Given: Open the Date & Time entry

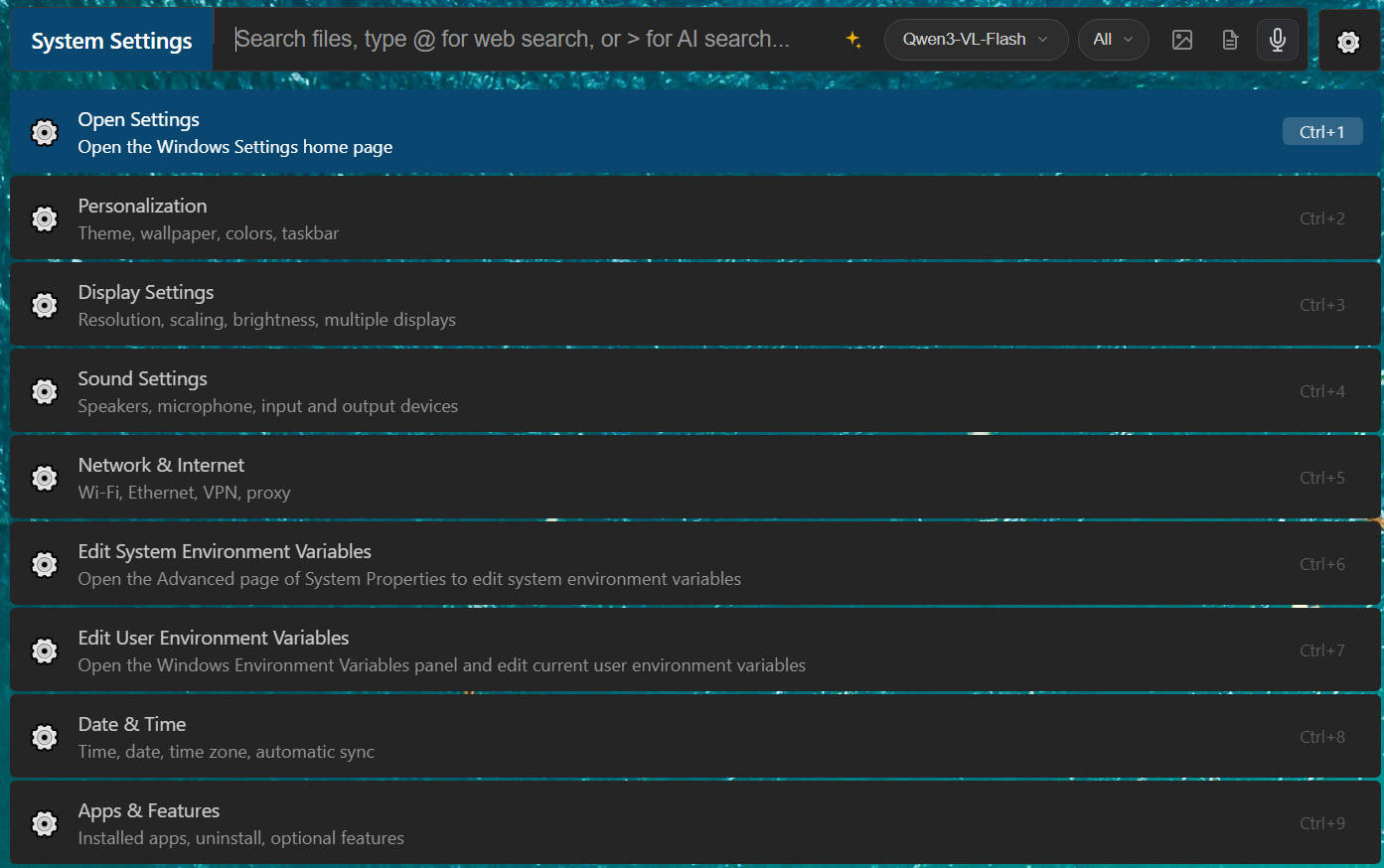Looking at the screenshot, I should click(x=695, y=737).
